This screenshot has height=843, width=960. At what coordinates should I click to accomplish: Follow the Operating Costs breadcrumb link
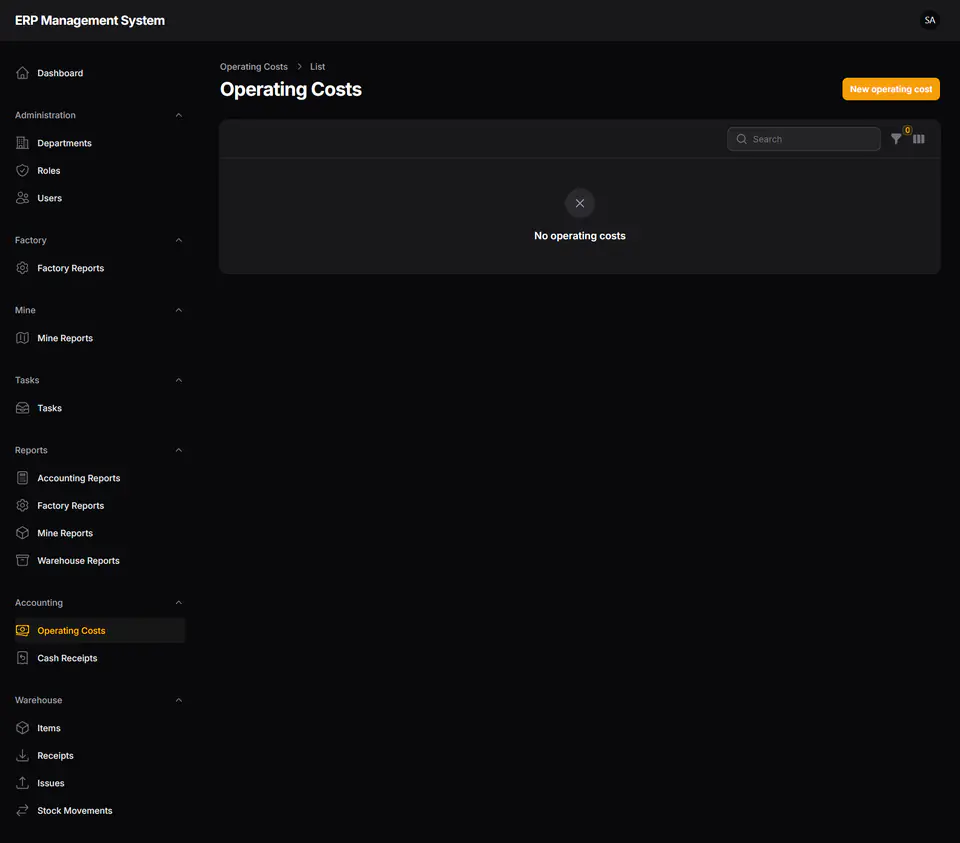coord(253,67)
